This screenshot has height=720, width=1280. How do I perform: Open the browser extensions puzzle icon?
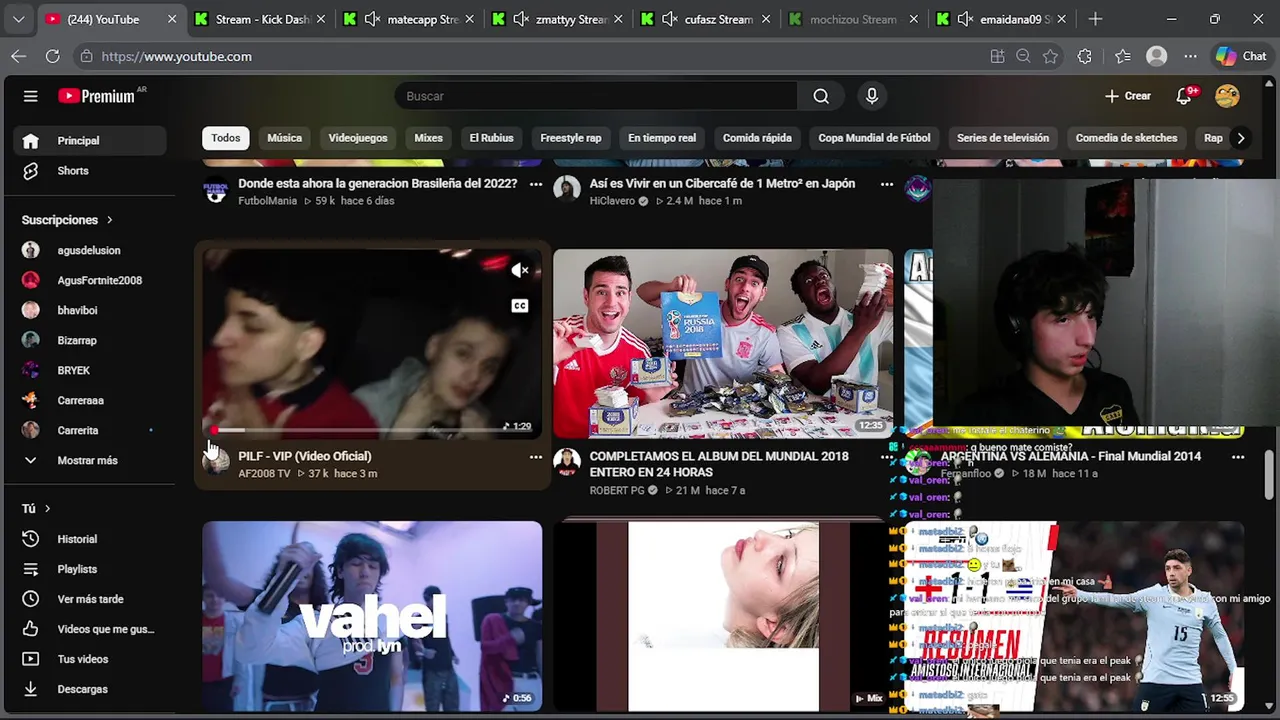(x=1084, y=57)
